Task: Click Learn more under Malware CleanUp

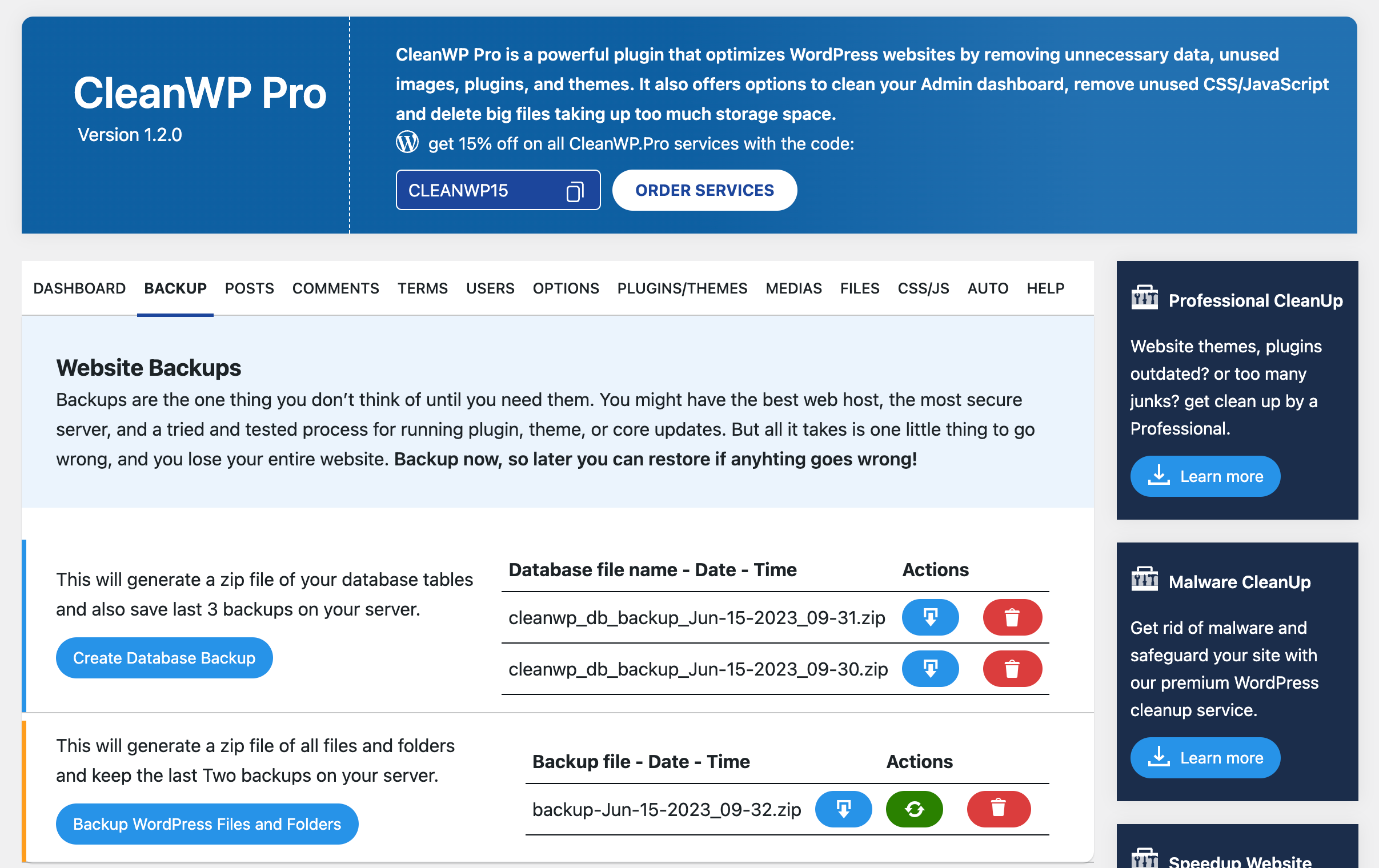Action: point(1205,757)
